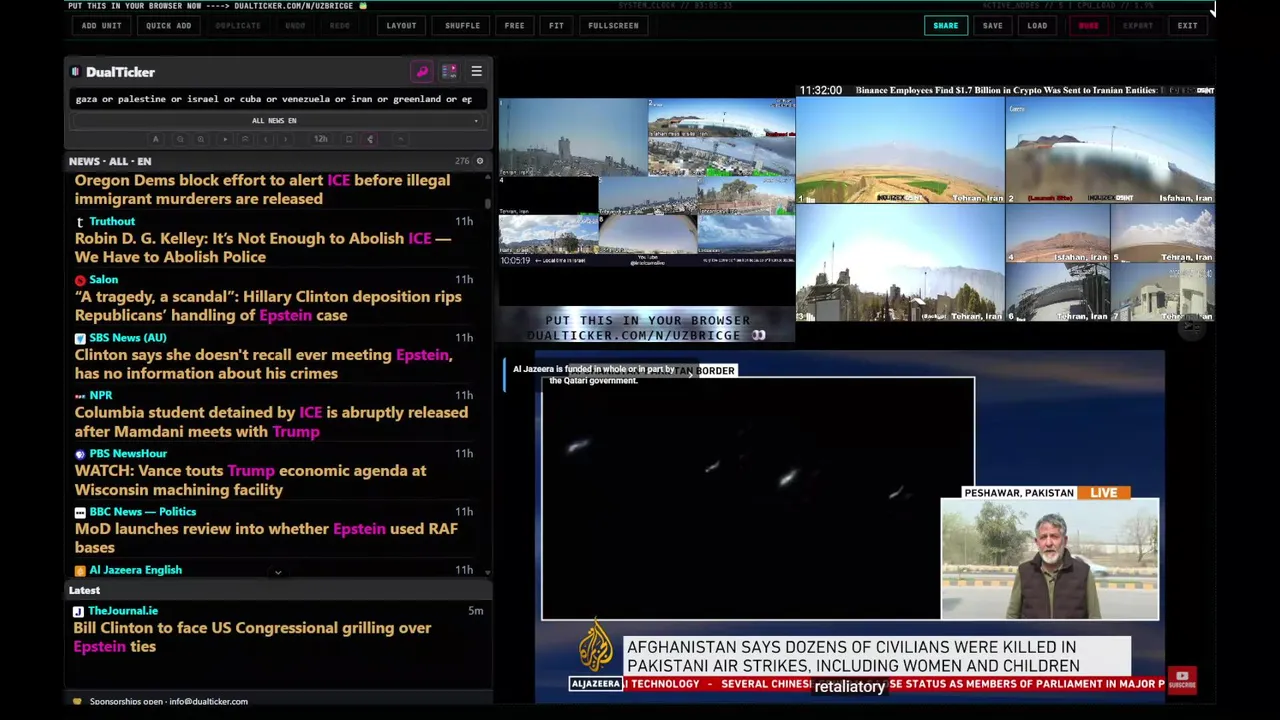Click the next arrow in ticker toolbar
This screenshot has height=720, width=1280.
point(286,139)
